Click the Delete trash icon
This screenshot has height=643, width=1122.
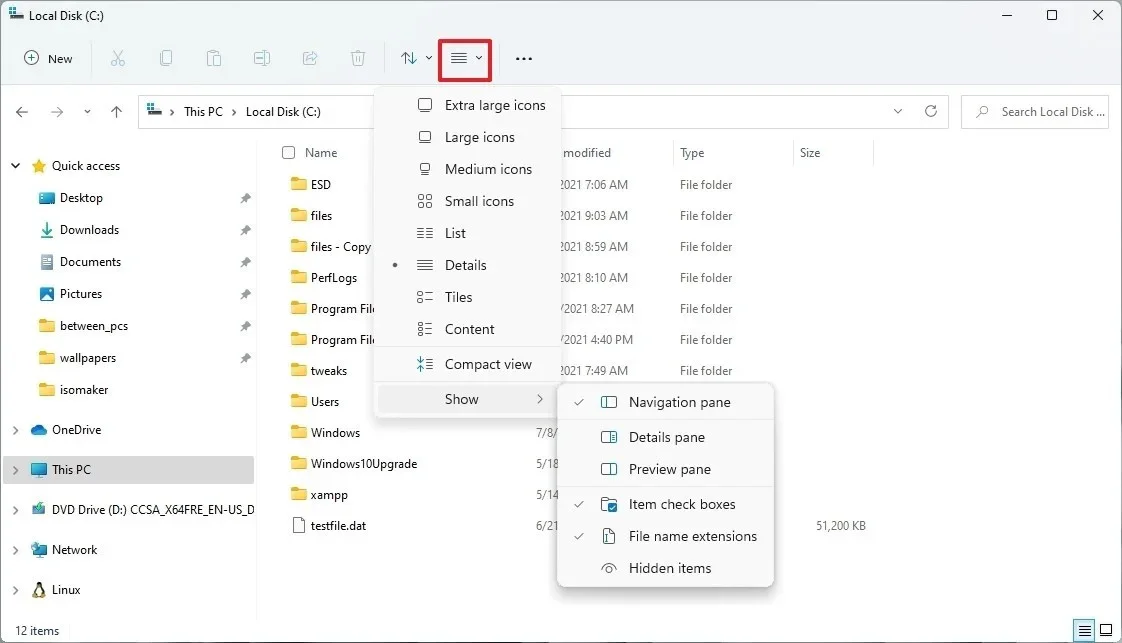point(358,59)
